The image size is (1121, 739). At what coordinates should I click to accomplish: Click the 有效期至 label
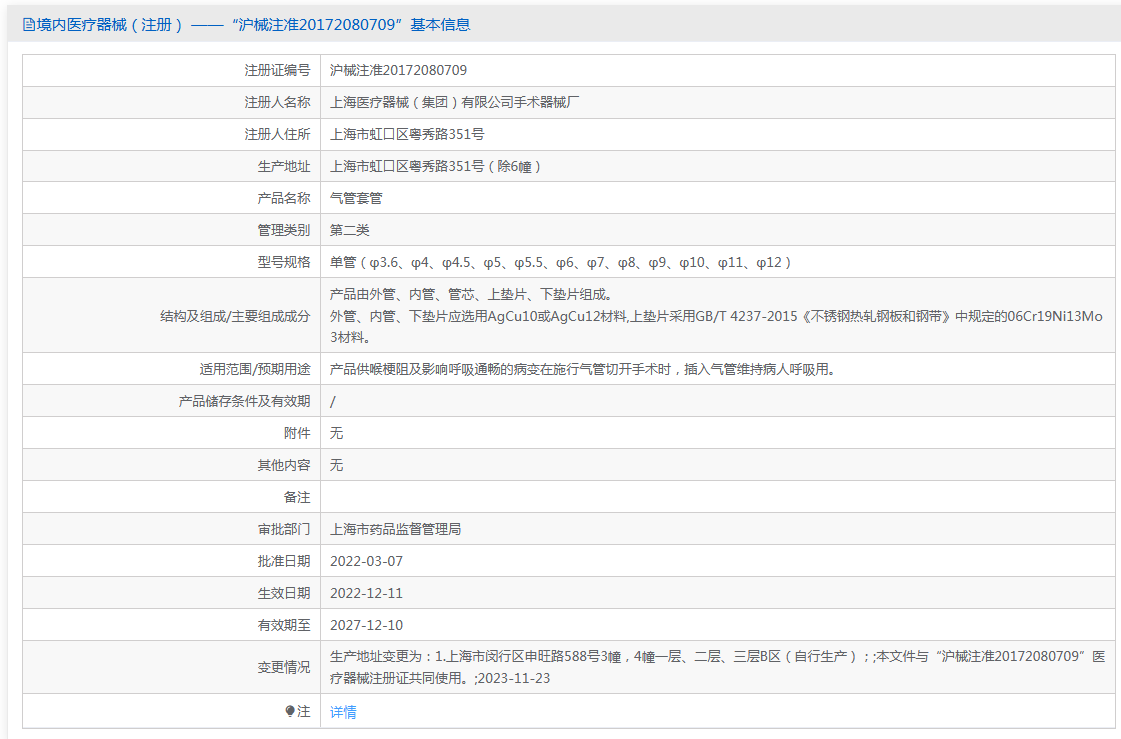click(x=284, y=625)
